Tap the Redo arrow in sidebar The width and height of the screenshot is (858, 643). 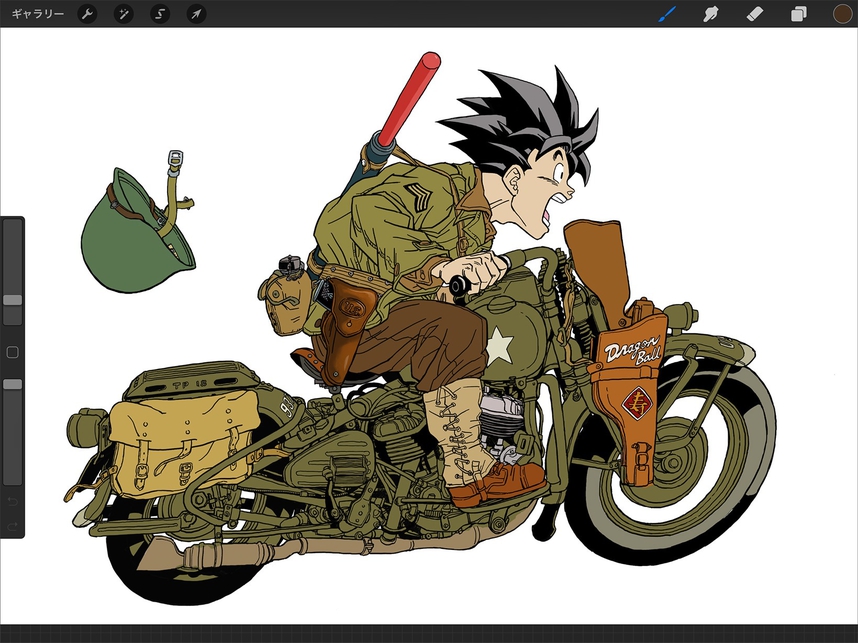(x=12, y=524)
